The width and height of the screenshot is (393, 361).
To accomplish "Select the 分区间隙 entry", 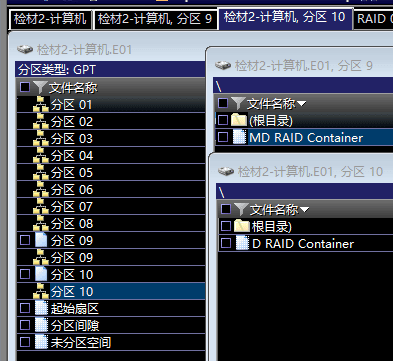I will click(111, 325).
